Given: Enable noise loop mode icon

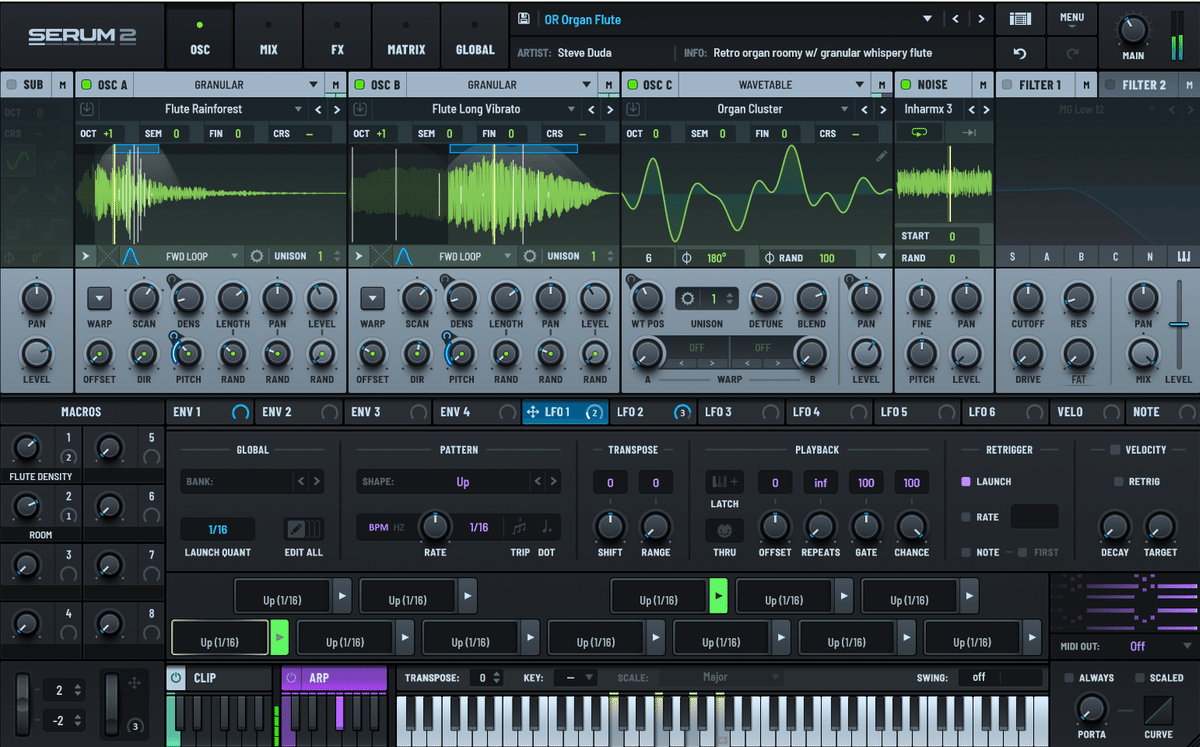Looking at the screenshot, I should point(919,132).
